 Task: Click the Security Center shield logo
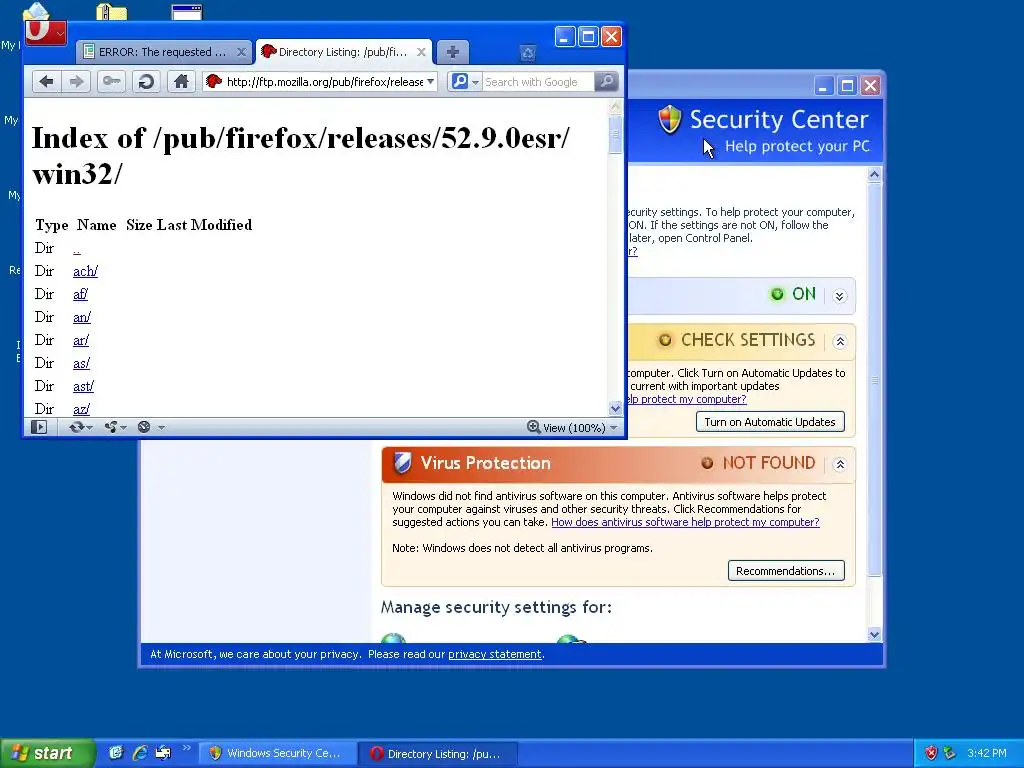pyautogui.click(x=669, y=120)
